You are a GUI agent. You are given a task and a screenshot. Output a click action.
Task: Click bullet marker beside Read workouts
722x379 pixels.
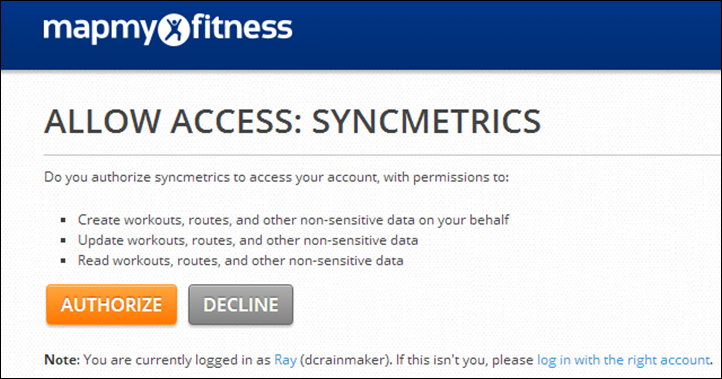point(64,261)
